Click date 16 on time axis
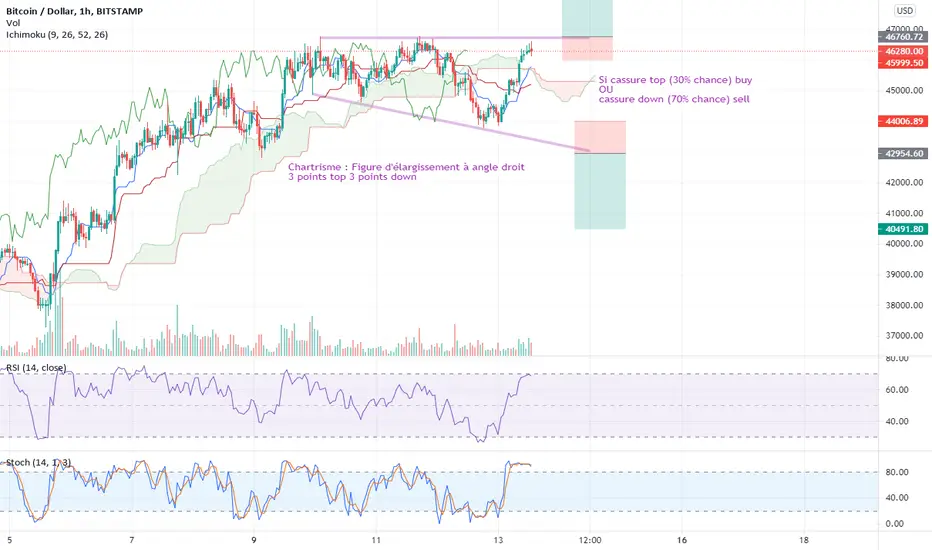Image resolution: width=932 pixels, height=550 pixels. [682, 540]
